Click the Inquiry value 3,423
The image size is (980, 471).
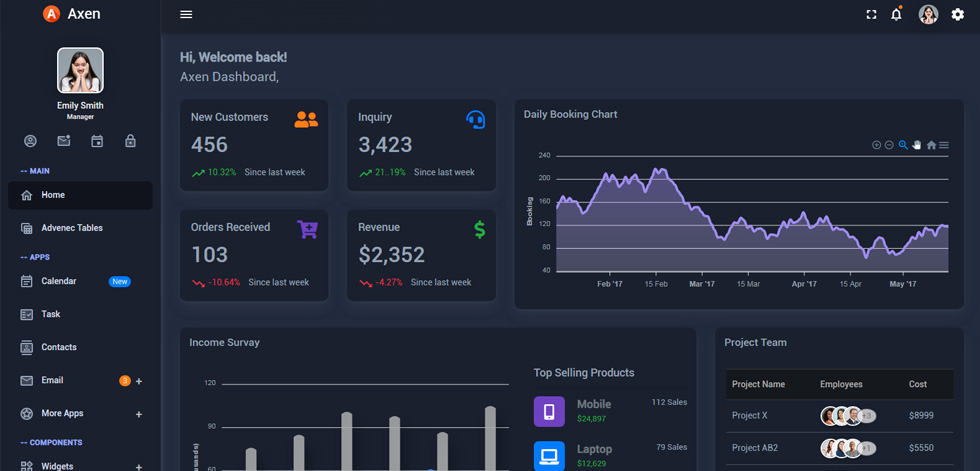pyautogui.click(x=385, y=145)
